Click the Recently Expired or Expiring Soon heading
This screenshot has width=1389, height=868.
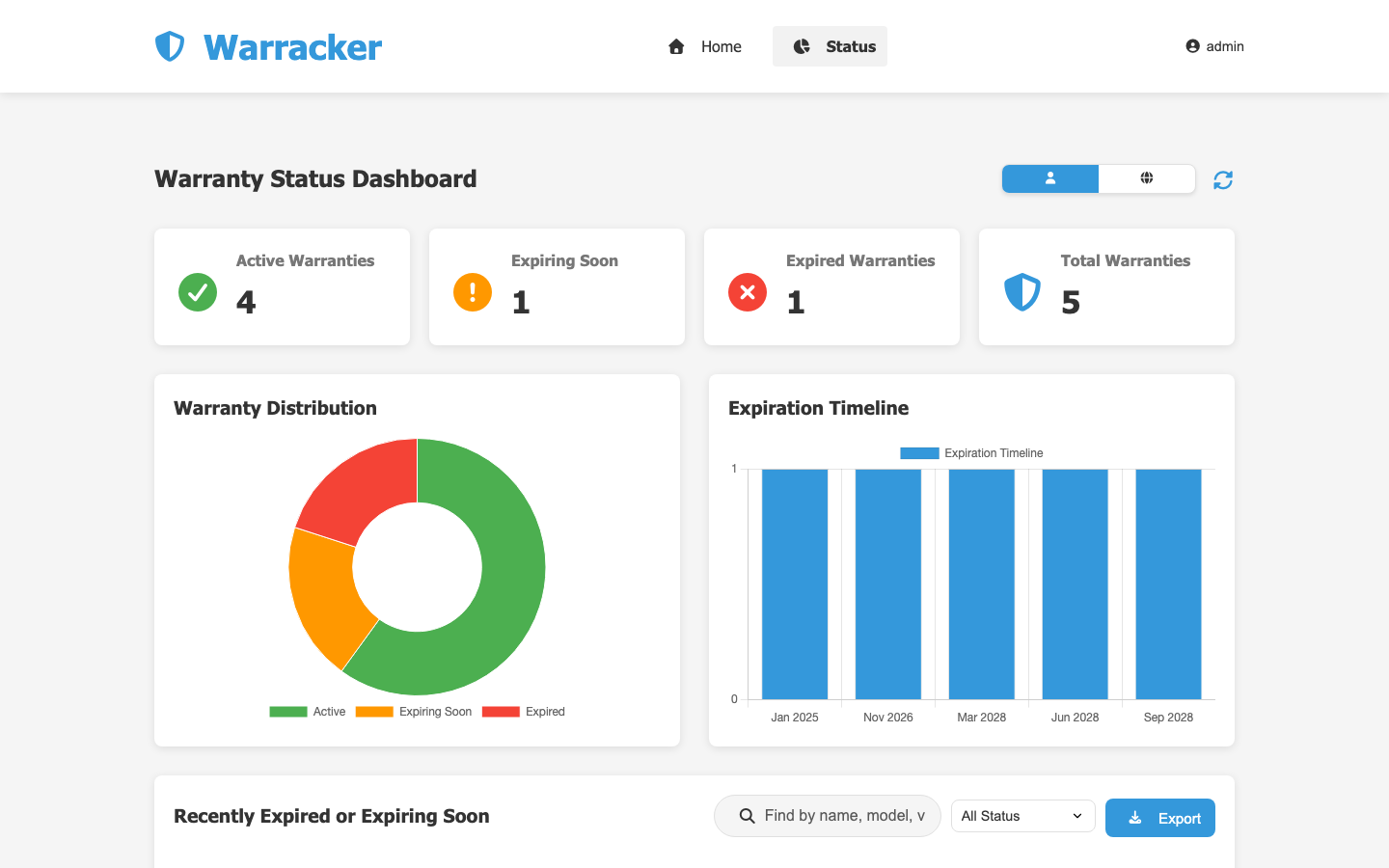[x=332, y=816]
